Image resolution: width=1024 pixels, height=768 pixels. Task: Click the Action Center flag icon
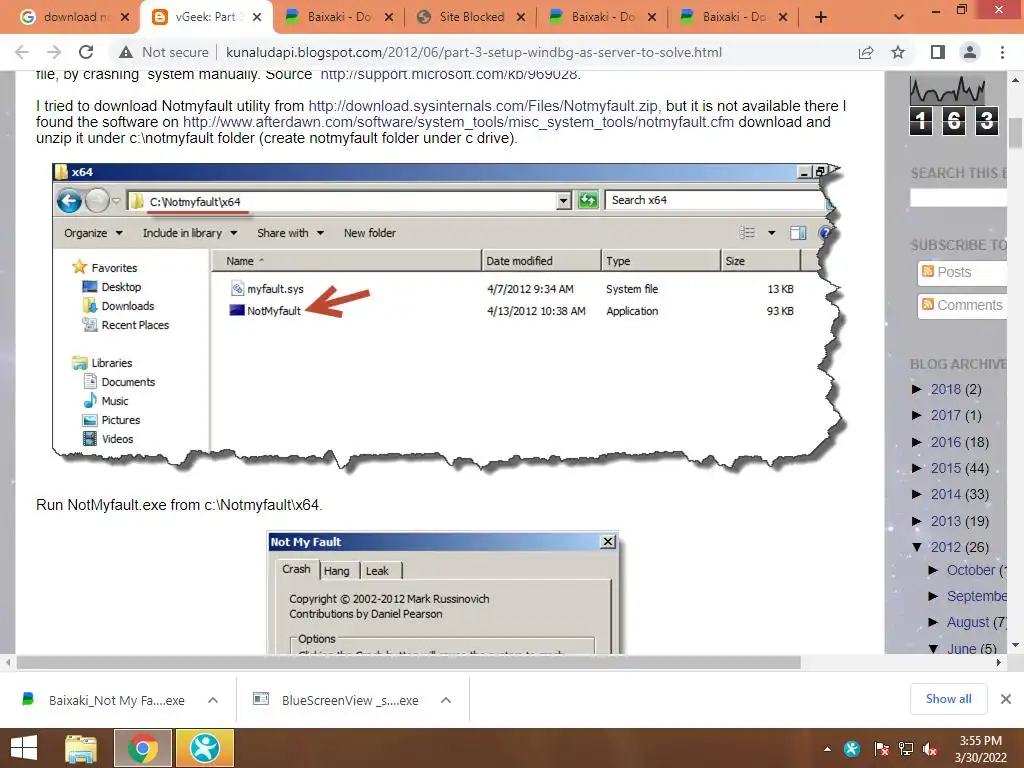click(x=880, y=749)
